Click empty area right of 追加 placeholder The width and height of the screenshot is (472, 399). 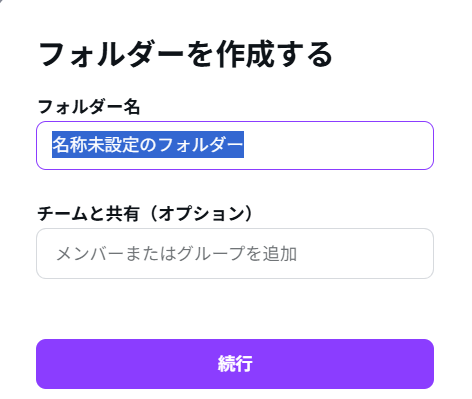tap(363, 253)
